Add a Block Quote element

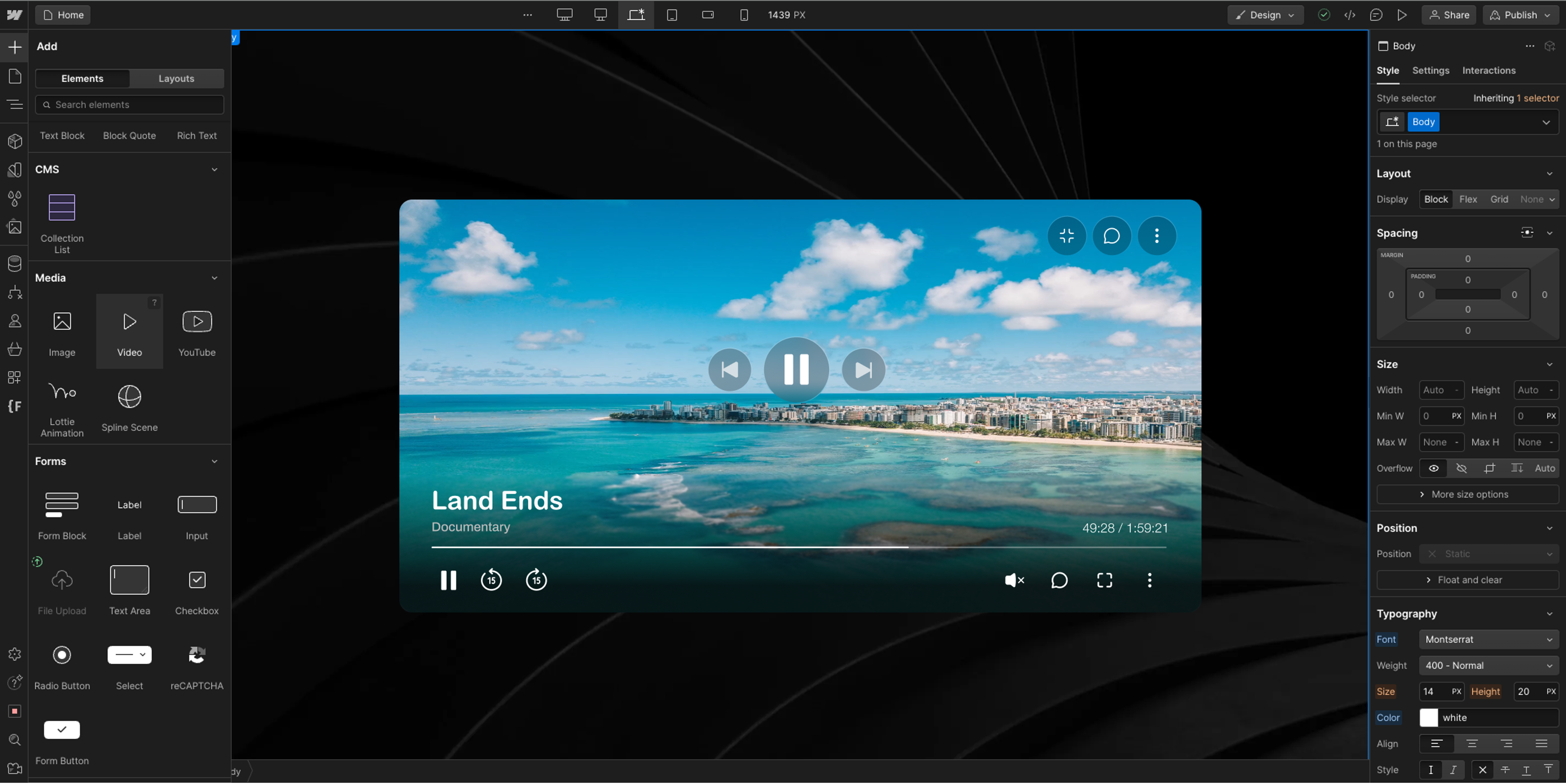(x=130, y=135)
